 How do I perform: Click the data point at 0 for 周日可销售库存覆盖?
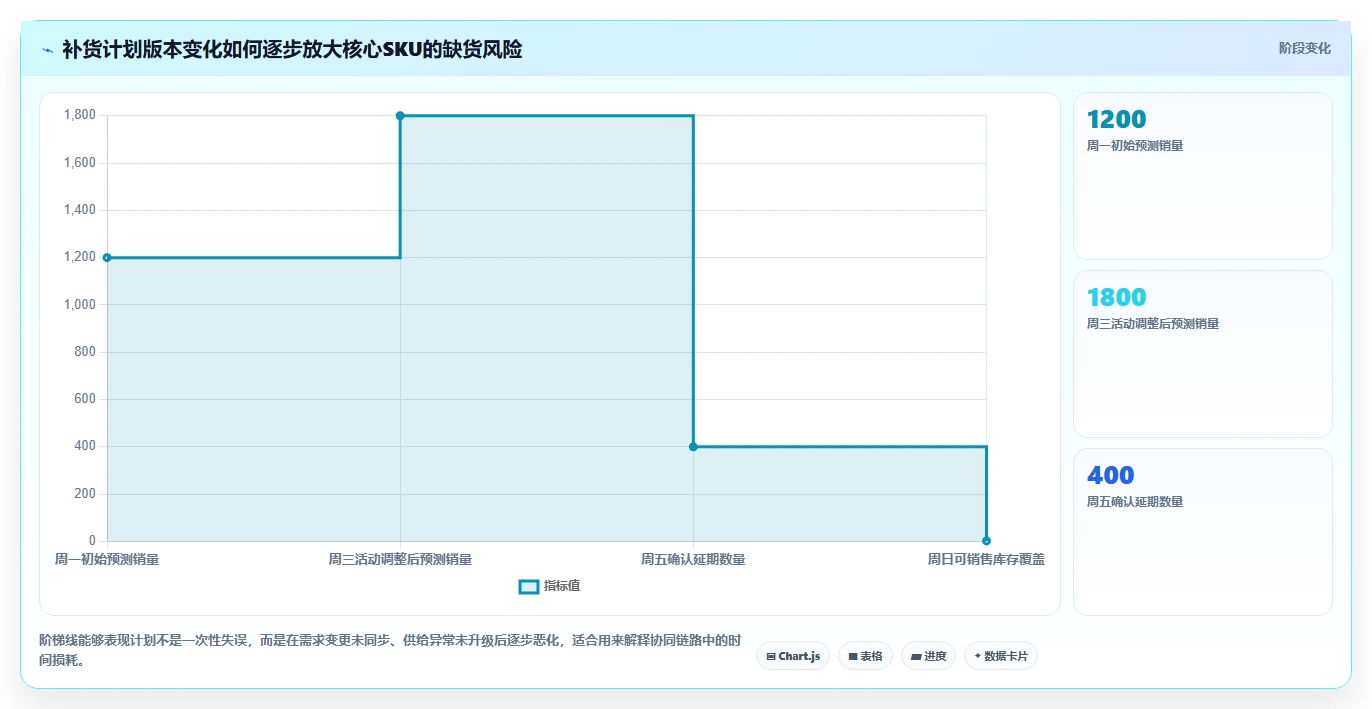point(986,541)
